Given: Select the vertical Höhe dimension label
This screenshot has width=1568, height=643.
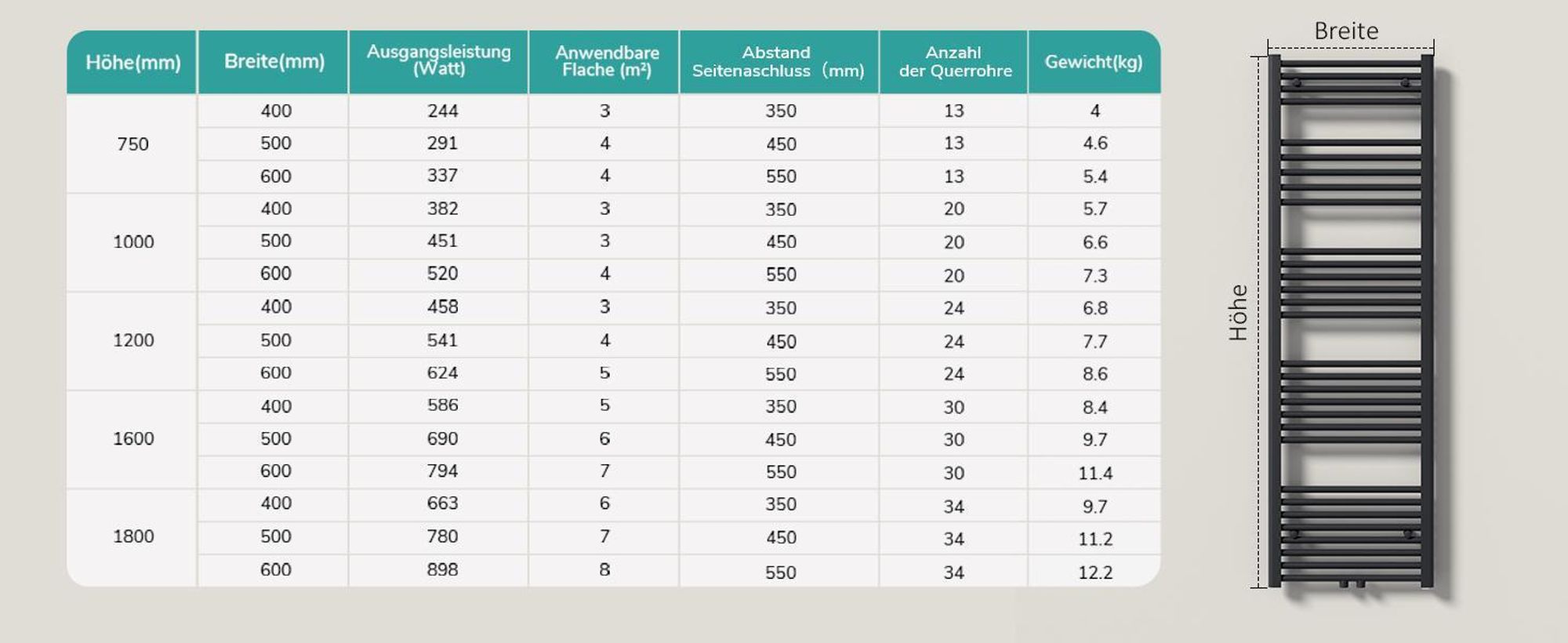Looking at the screenshot, I should [1238, 313].
